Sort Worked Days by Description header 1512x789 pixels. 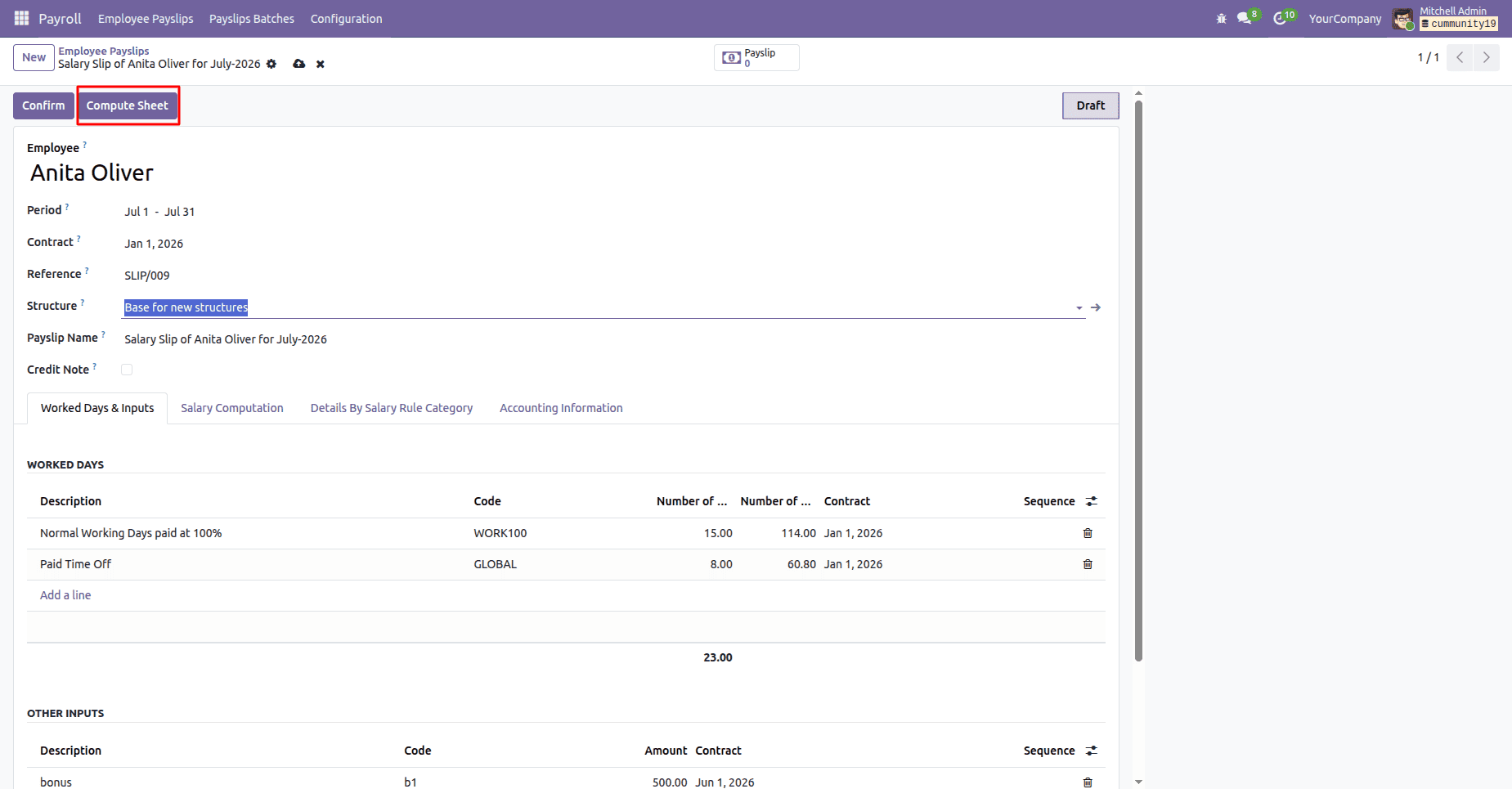71,501
